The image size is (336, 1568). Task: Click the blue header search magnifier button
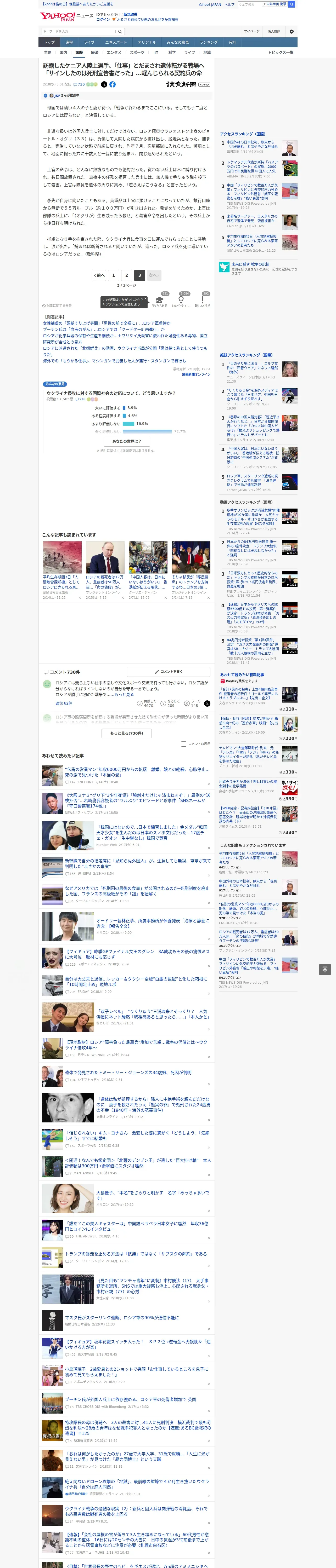(292, 4)
